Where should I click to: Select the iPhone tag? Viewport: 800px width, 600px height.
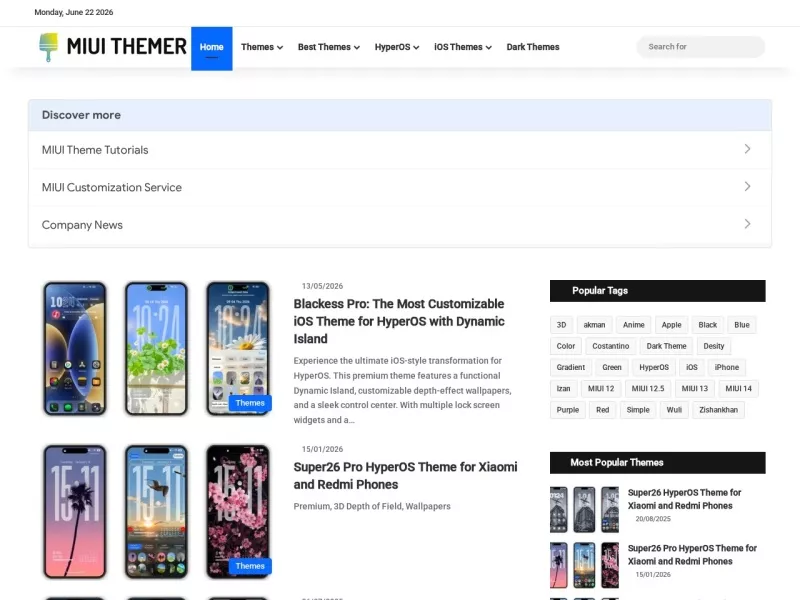point(727,367)
